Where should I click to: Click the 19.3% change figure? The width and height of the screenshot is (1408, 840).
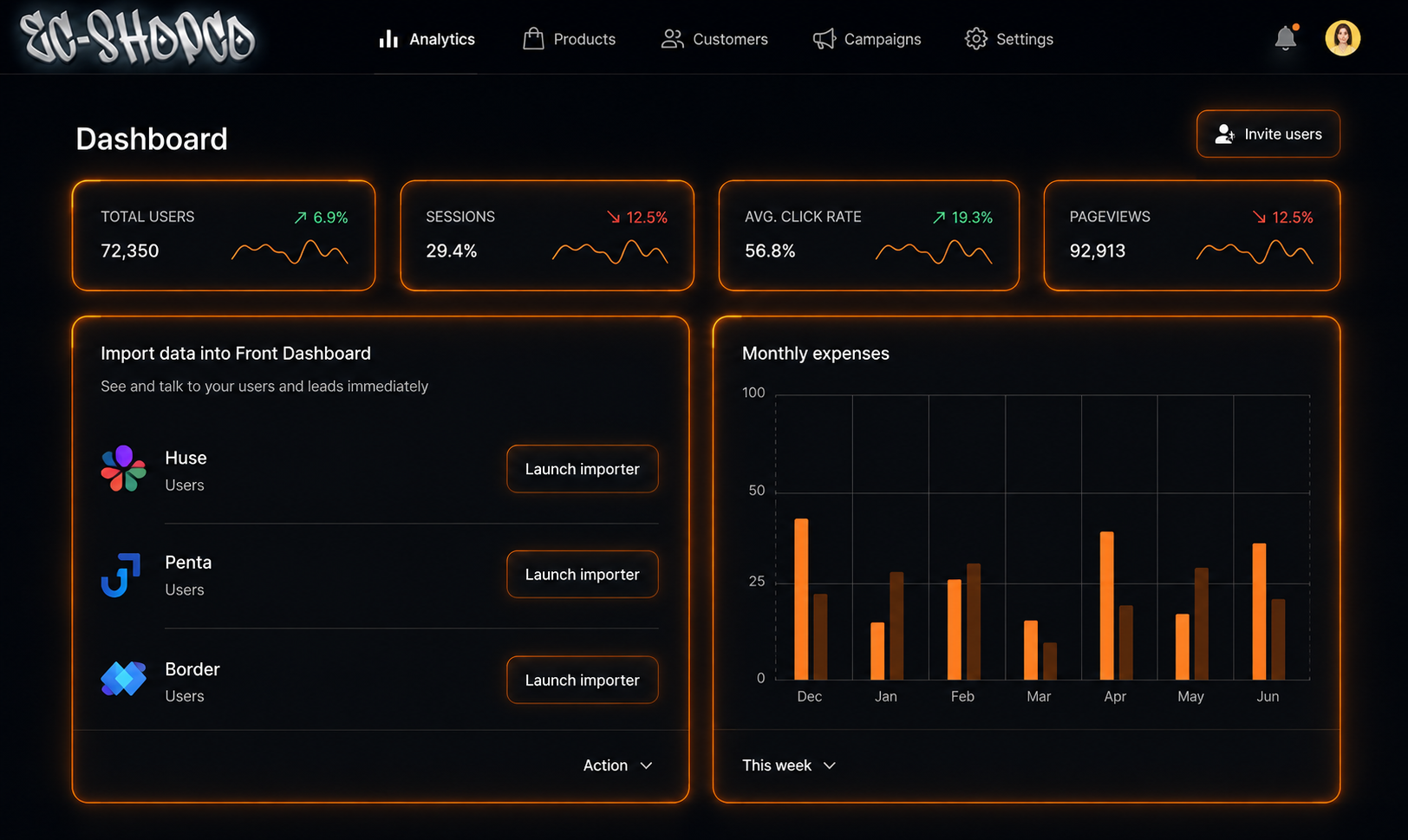972,218
